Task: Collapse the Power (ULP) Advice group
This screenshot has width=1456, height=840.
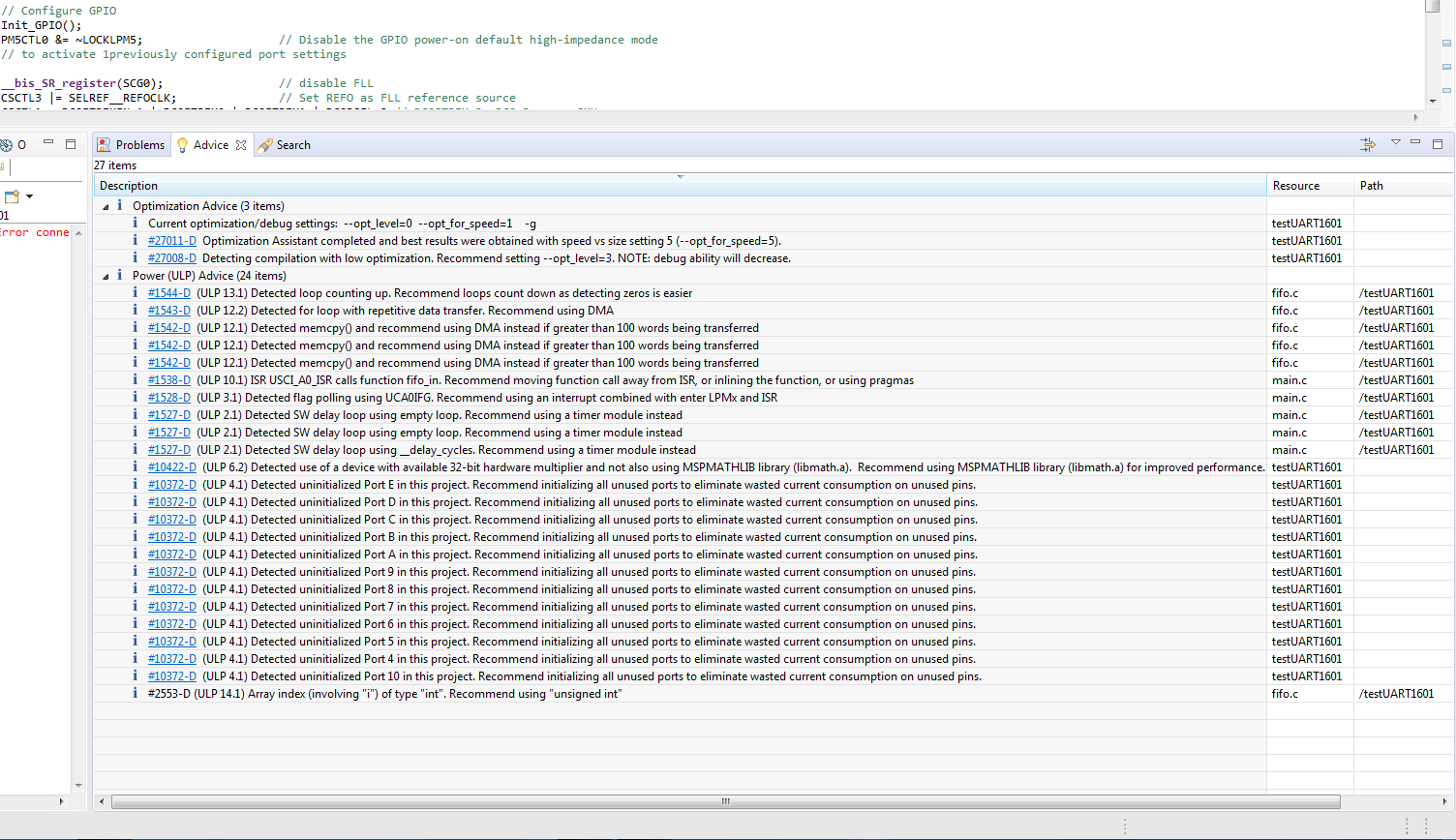Action: coord(106,276)
